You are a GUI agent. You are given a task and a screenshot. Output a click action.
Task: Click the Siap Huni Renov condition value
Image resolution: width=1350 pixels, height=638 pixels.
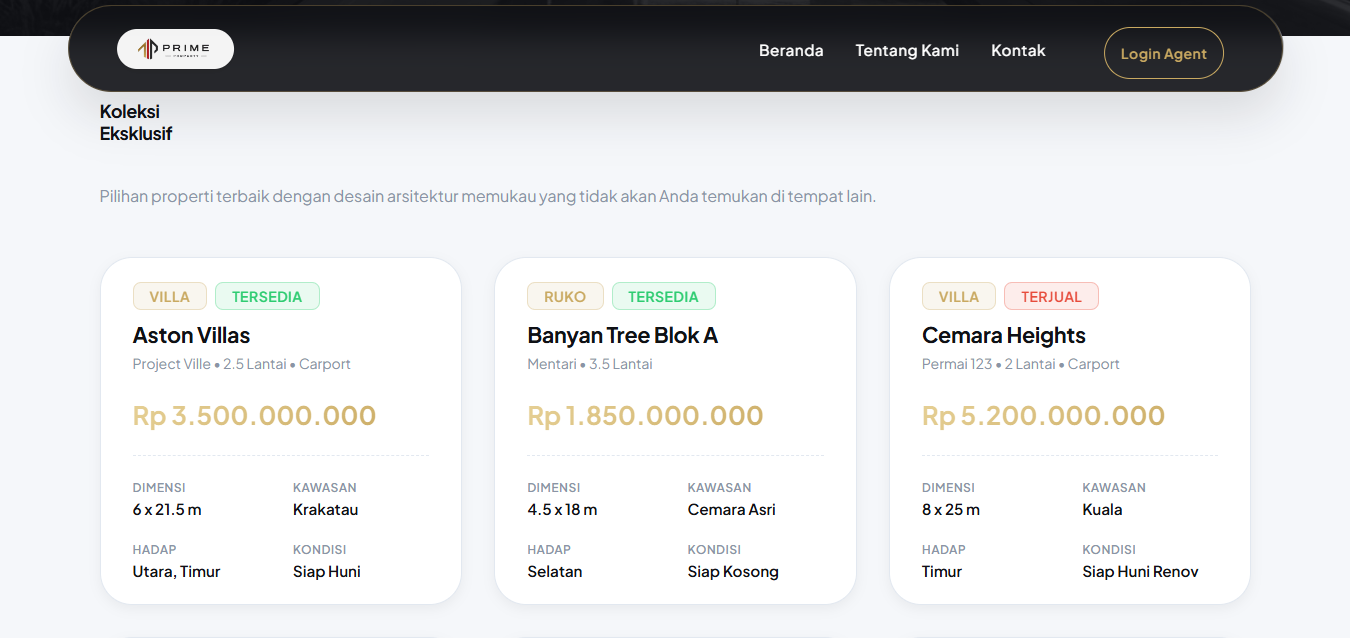pos(1140,571)
